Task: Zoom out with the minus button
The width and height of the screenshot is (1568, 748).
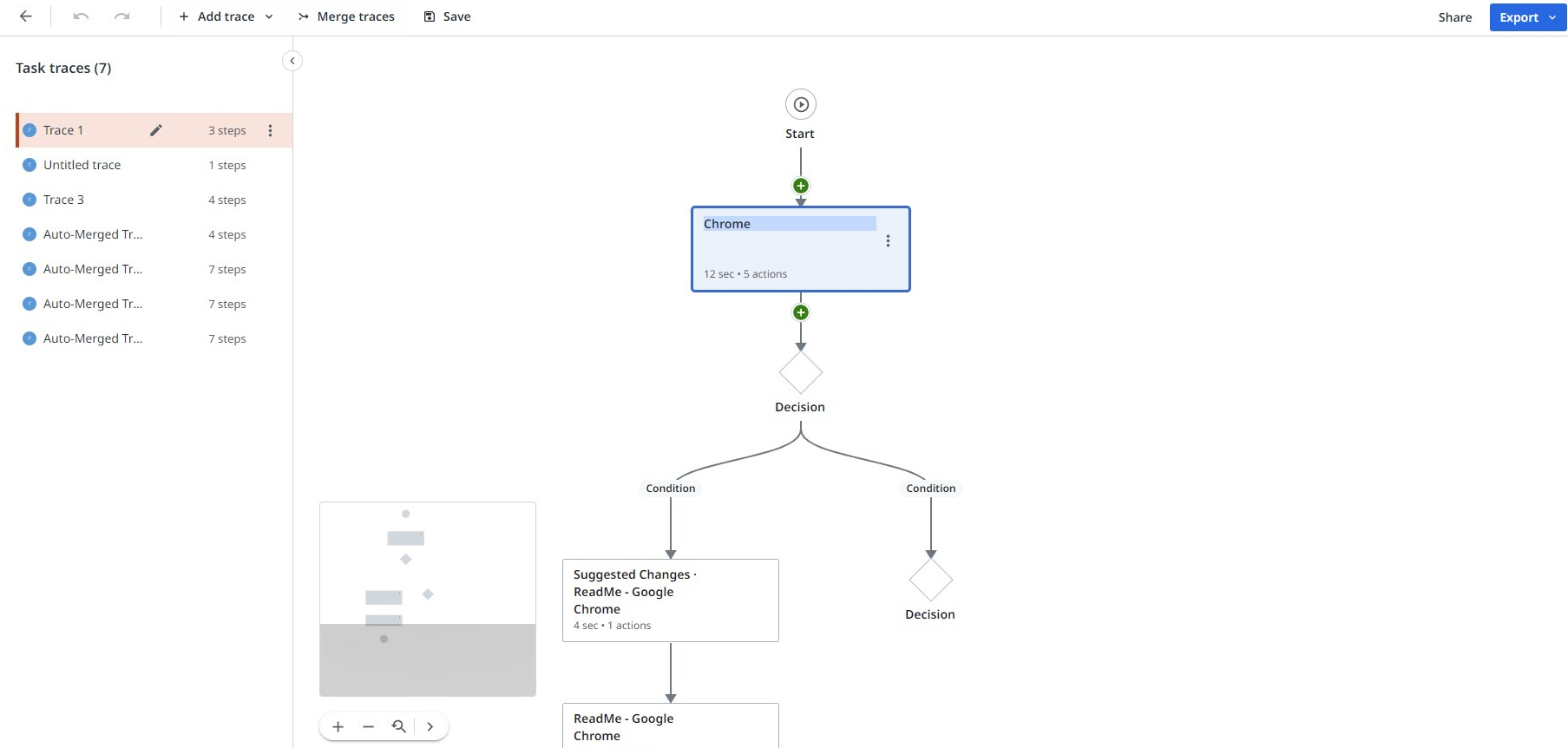Action: (x=368, y=726)
